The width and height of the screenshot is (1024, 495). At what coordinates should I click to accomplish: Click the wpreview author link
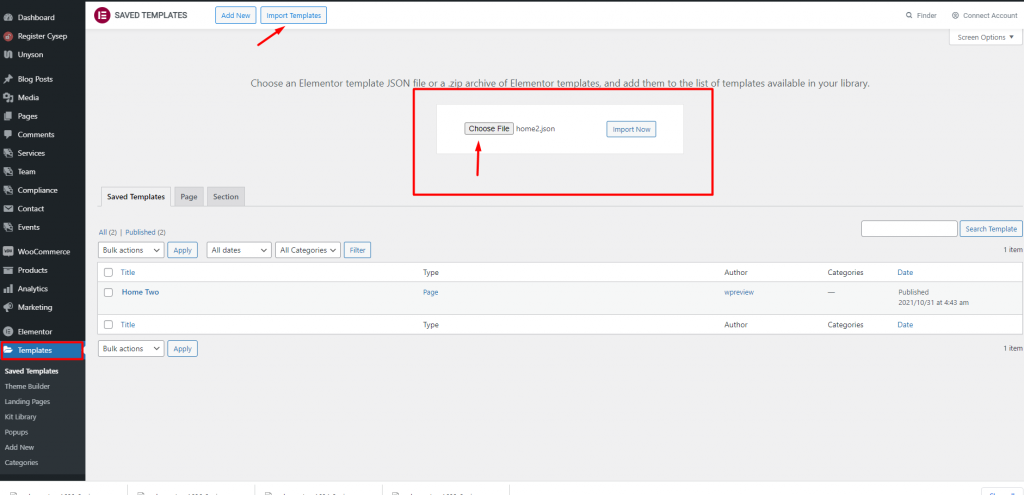[x=739, y=293]
